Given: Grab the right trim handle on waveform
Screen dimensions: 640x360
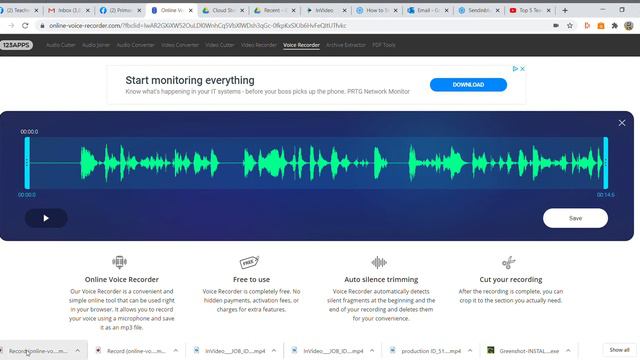Looking at the screenshot, I should click(x=606, y=163).
